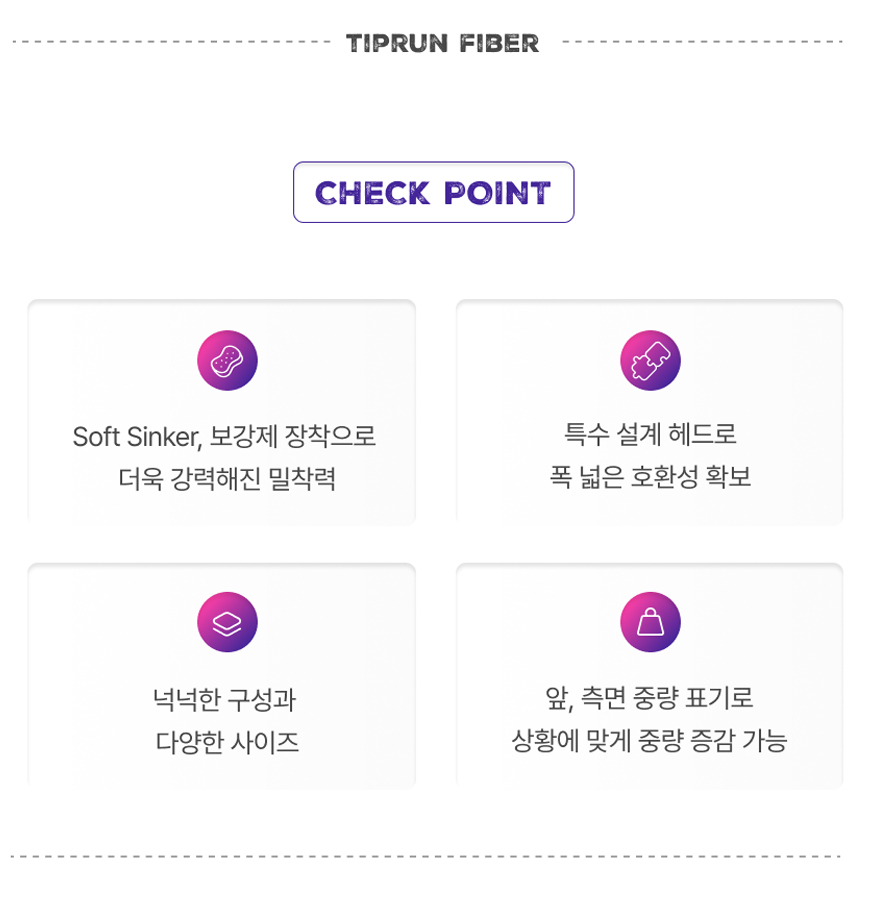Click the dashed line left of TIPRUN FIBER
The height and width of the screenshot is (908, 875).
(x=171, y=42)
